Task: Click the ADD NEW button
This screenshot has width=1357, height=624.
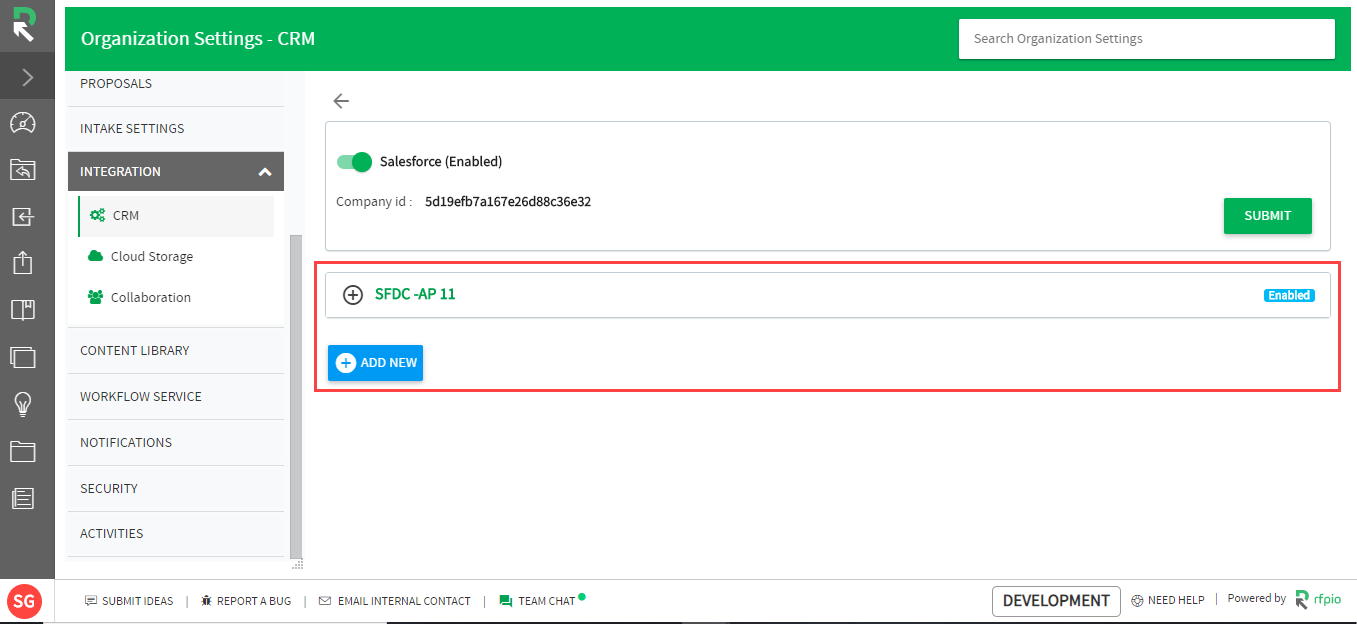Action: (375, 363)
